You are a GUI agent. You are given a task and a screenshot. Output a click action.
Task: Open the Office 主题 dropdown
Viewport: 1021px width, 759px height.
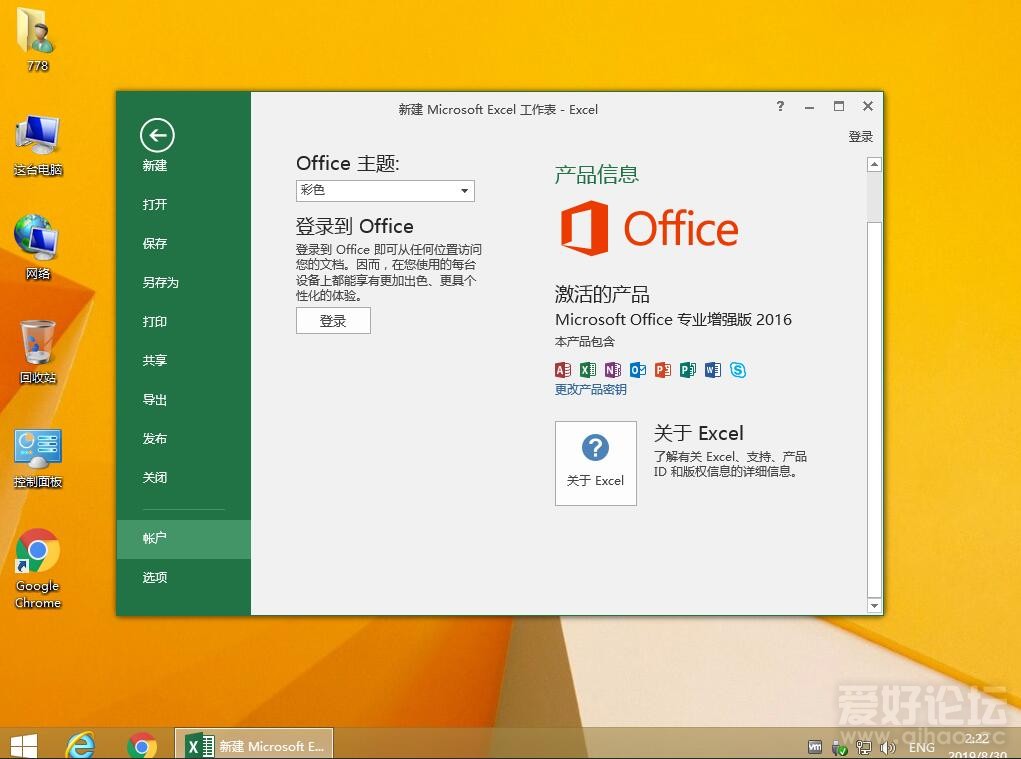(x=385, y=191)
